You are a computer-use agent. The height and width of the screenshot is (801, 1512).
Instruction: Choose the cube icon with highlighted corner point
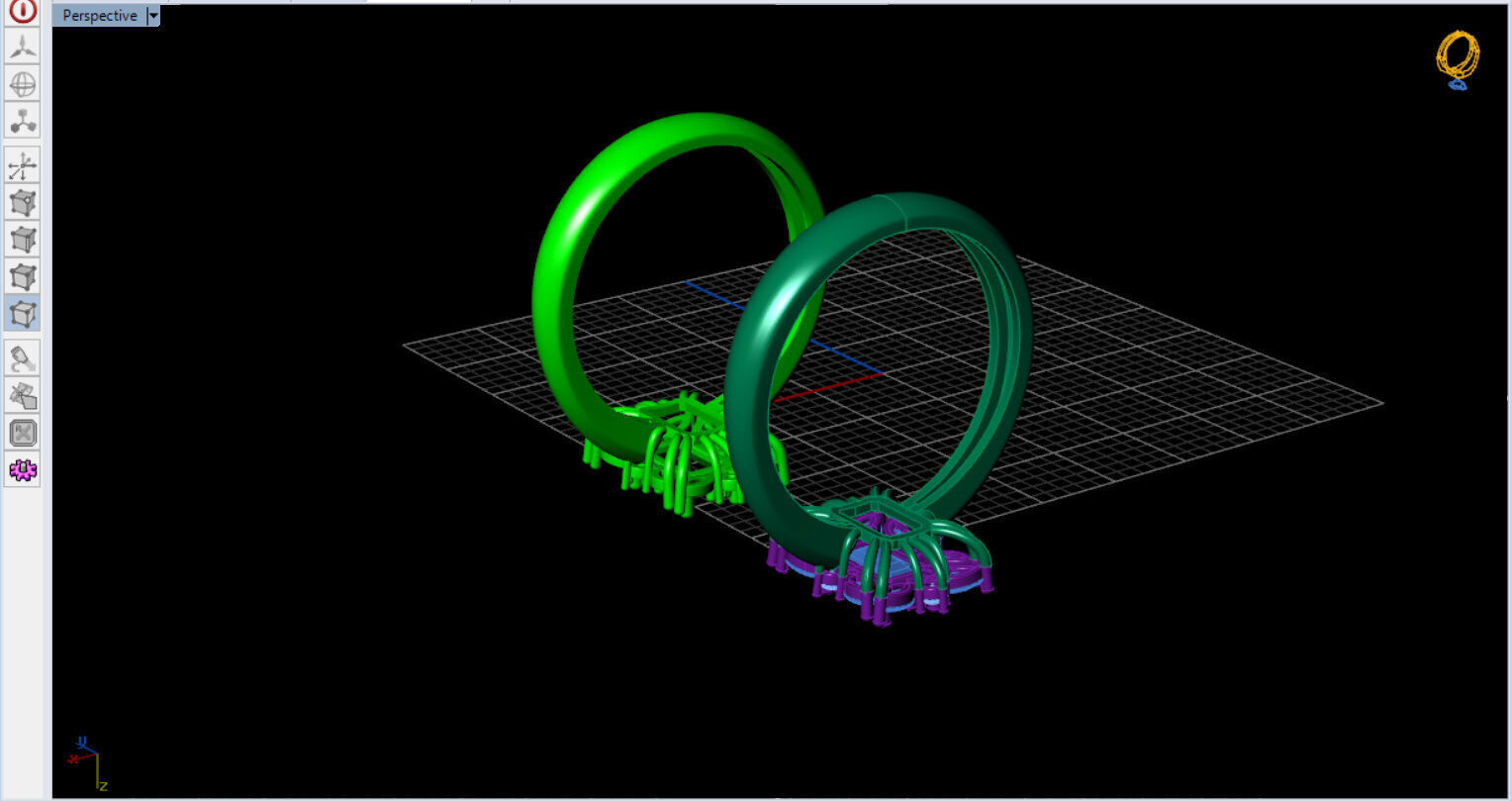tap(23, 202)
